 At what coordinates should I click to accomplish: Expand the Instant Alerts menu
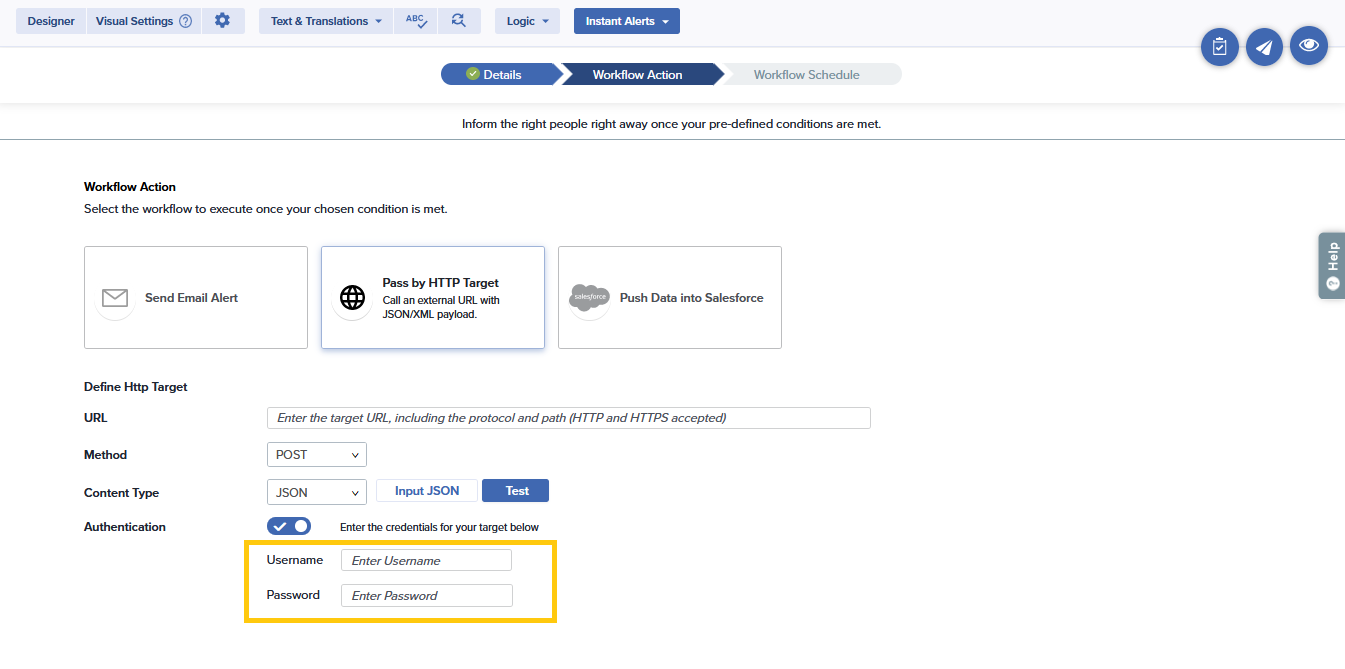tap(626, 21)
